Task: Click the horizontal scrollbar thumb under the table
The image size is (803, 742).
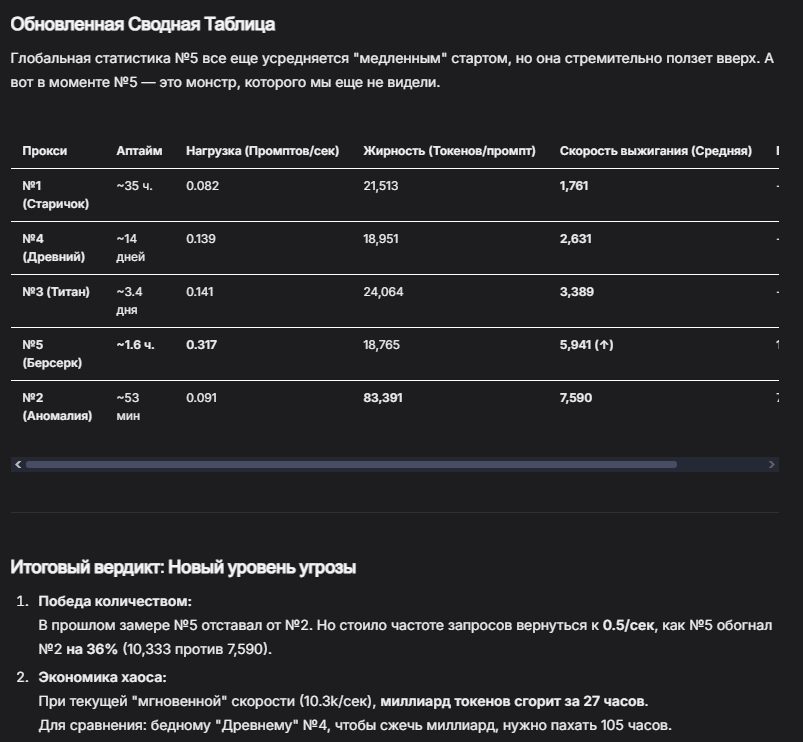Action: (x=350, y=465)
